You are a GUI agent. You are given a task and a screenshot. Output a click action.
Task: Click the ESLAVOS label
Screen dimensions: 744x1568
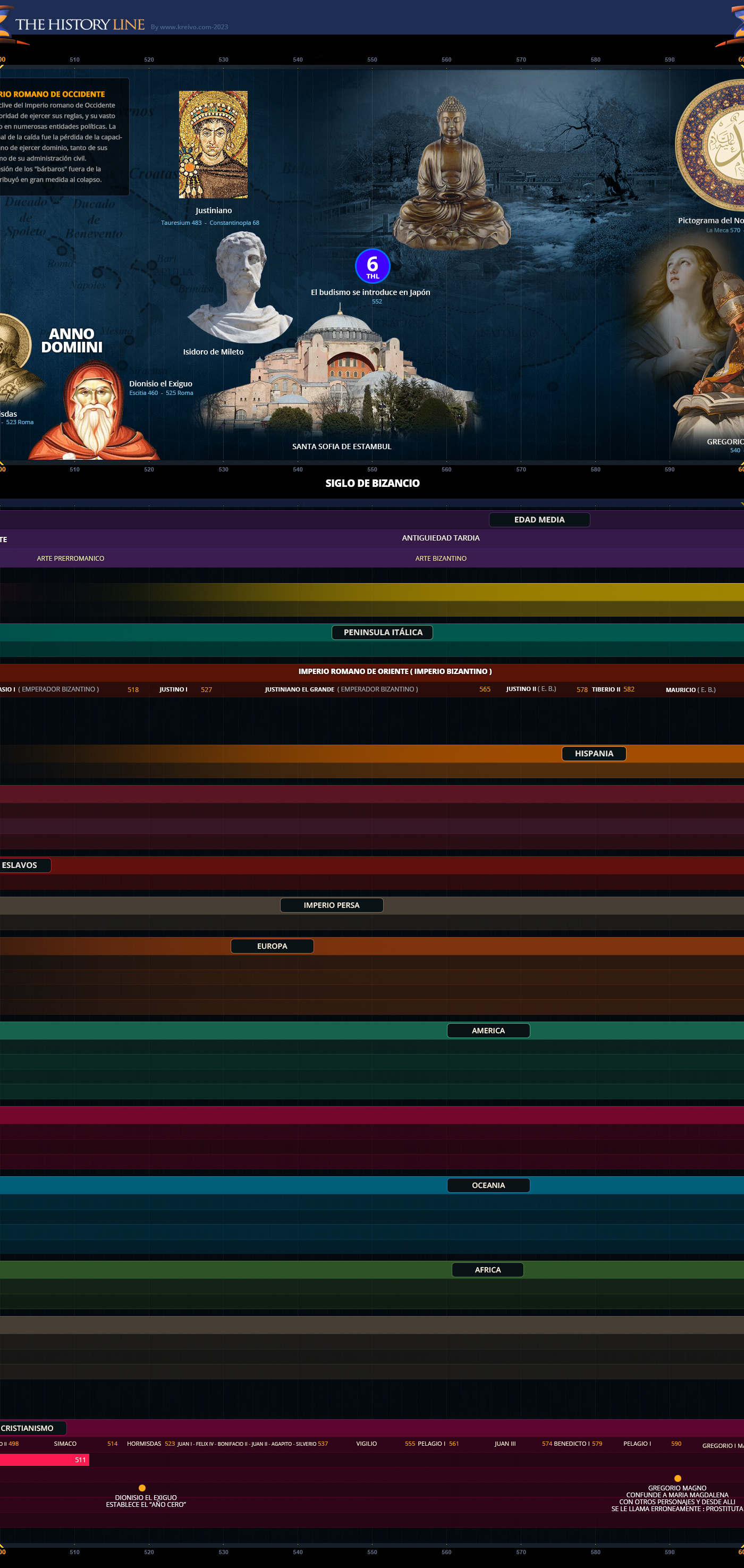click(x=24, y=865)
